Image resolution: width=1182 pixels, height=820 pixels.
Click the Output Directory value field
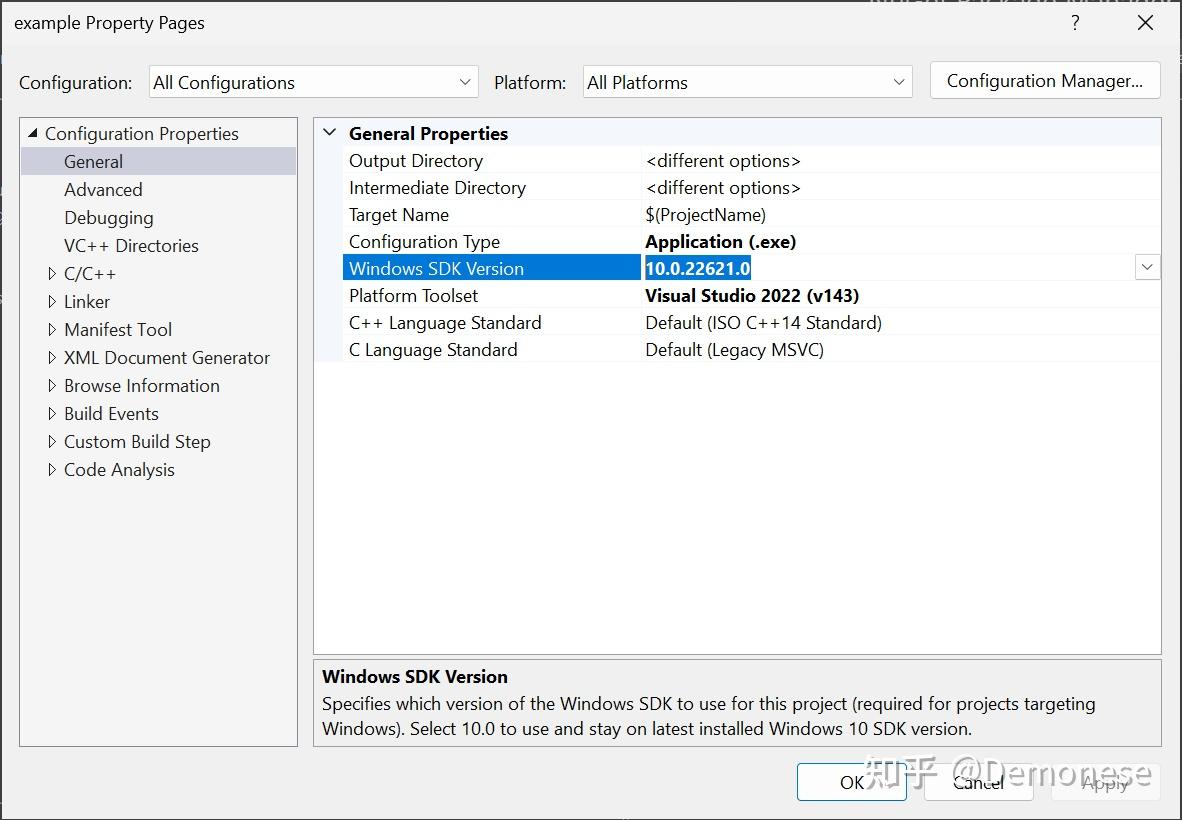click(x=723, y=161)
